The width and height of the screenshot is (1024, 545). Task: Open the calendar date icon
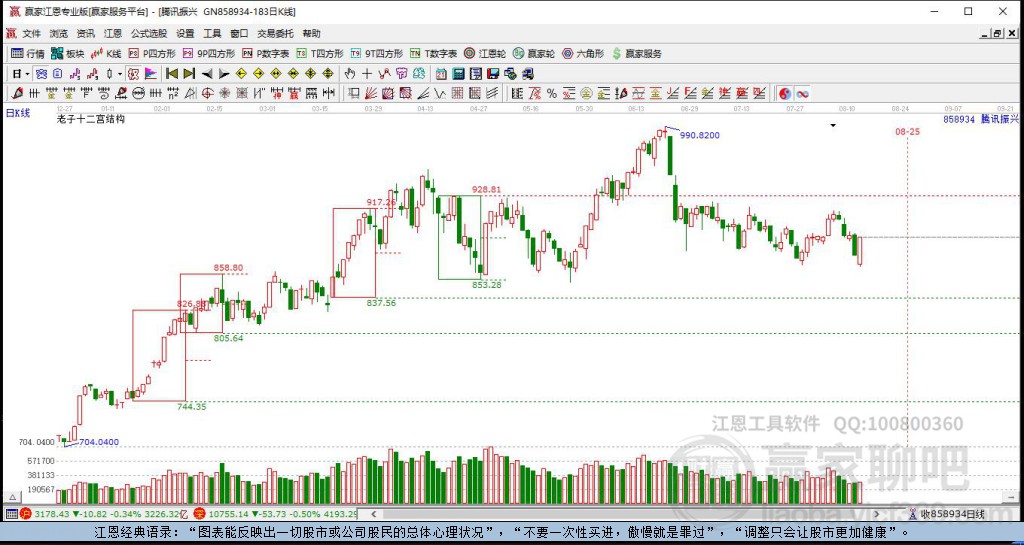pos(441,74)
